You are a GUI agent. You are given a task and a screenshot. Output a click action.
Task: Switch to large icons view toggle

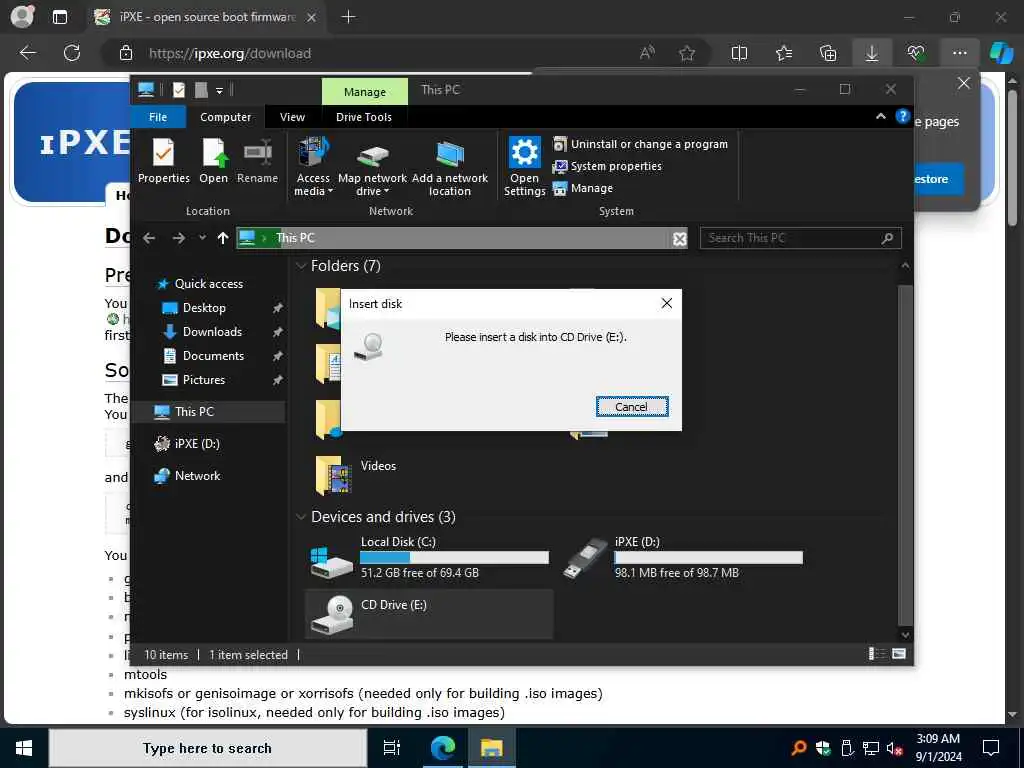click(x=899, y=654)
